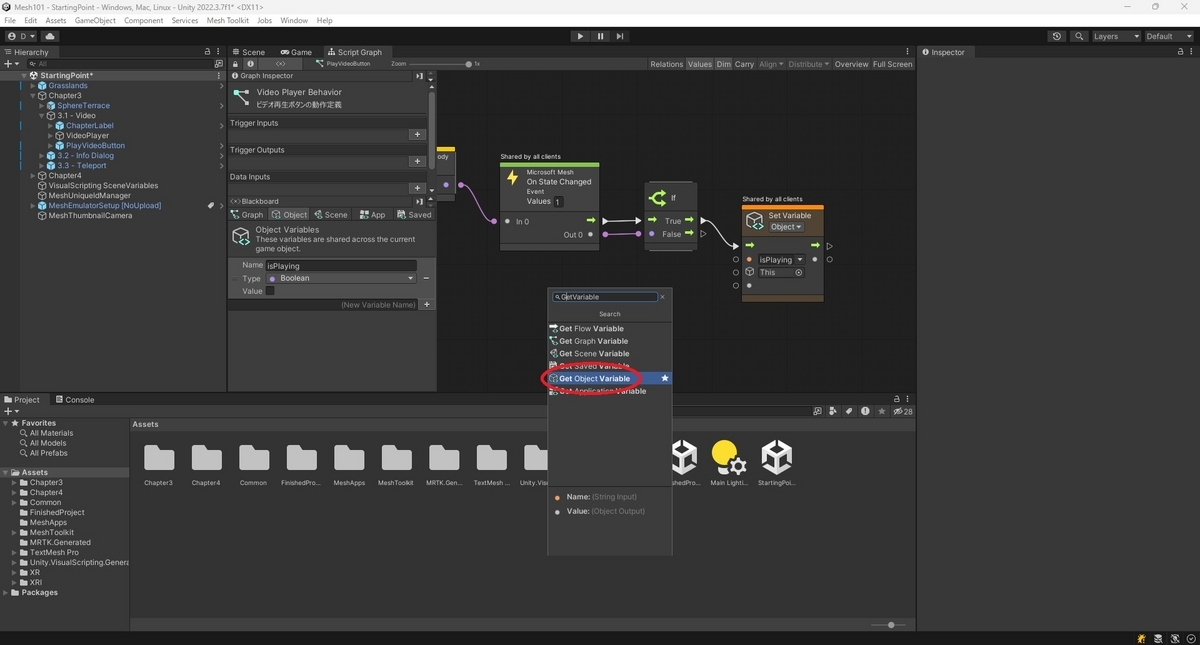Image resolution: width=1200 pixels, height=645 pixels.
Task: Expand Chapter4 in the Hierarchy
Action: (33, 175)
